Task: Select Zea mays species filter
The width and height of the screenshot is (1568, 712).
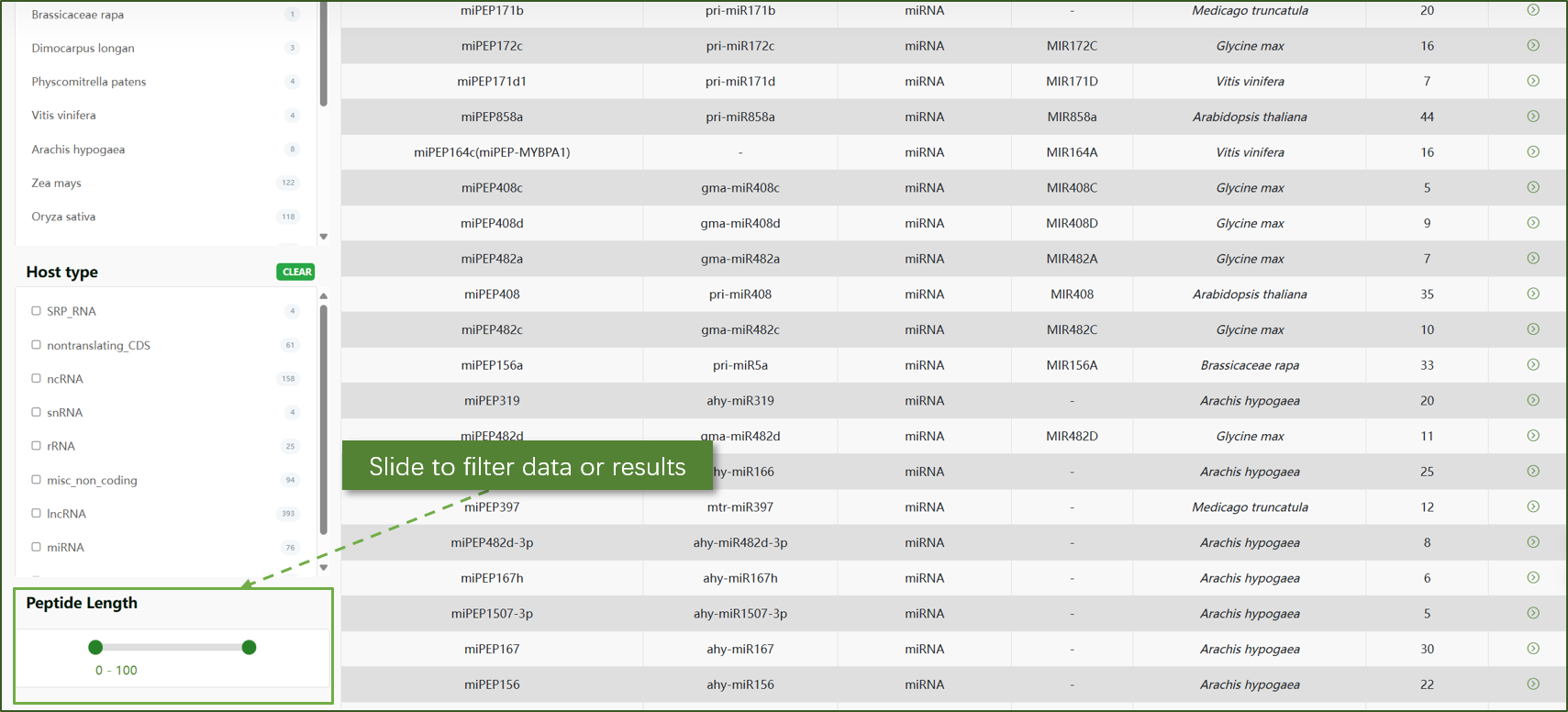Action: (x=57, y=183)
